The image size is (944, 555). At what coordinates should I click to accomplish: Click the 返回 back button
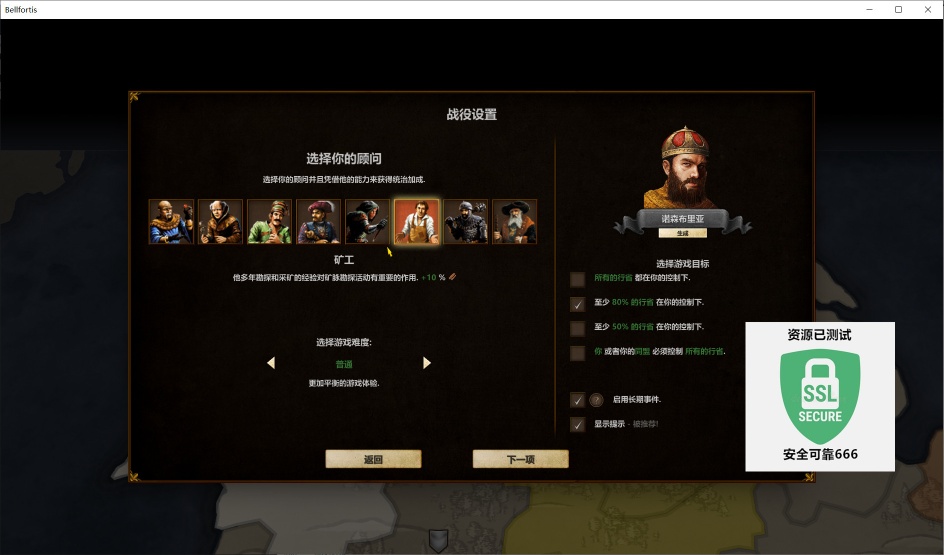click(x=373, y=459)
